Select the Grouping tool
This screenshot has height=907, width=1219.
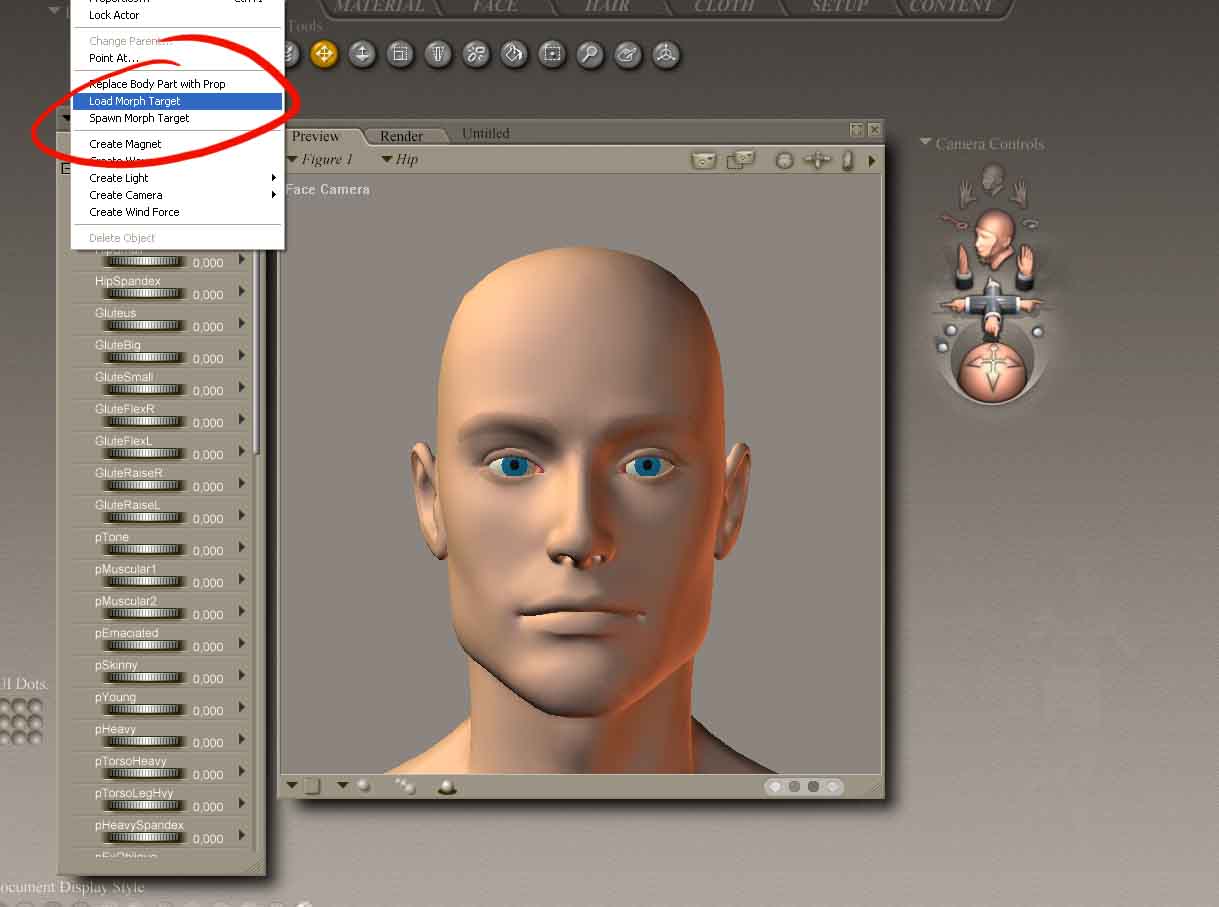[x=552, y=53]
